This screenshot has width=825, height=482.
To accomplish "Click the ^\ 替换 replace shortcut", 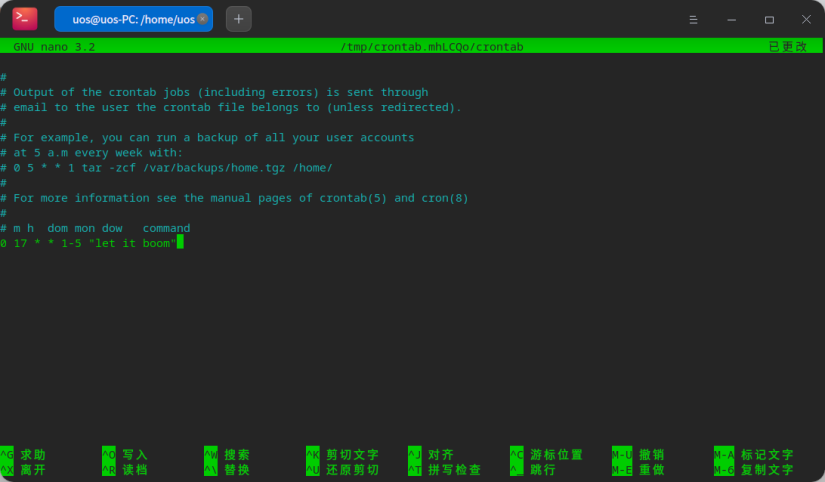I will (x=228, y=470).
